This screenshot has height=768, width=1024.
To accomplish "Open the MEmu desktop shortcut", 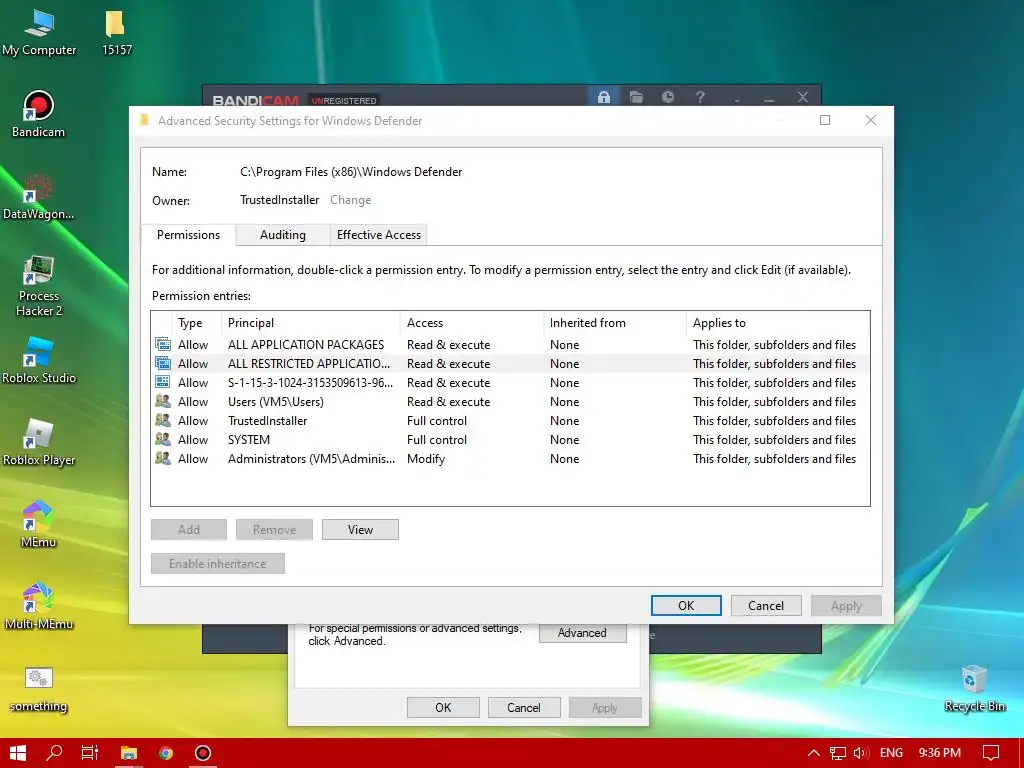I will [x=38, y=524].
